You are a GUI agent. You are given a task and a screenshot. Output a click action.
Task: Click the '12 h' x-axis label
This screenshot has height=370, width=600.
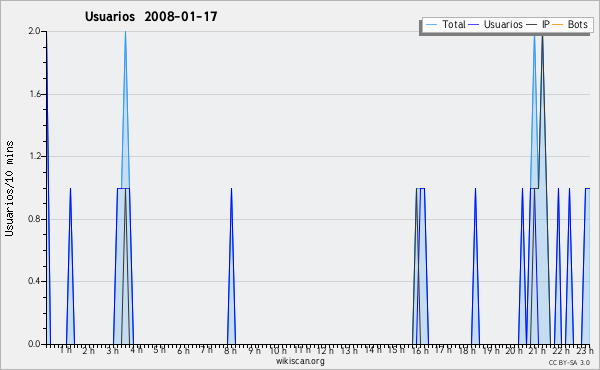tap(325, 350)
